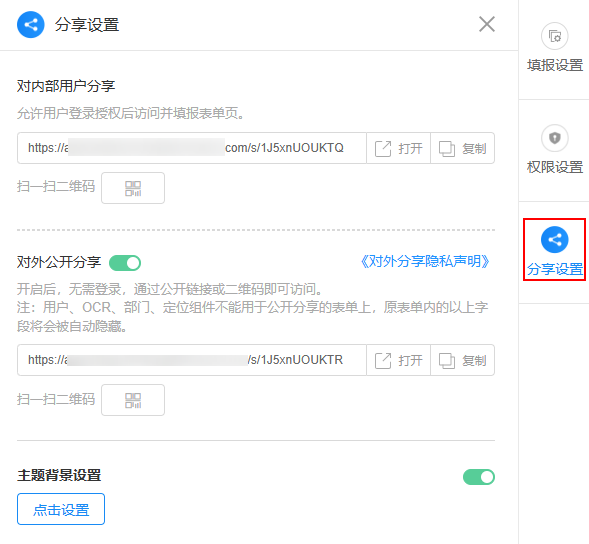This screenshot has width=589, height=544.
Task: Click the blue share icon in header
Action: point(31,25)
